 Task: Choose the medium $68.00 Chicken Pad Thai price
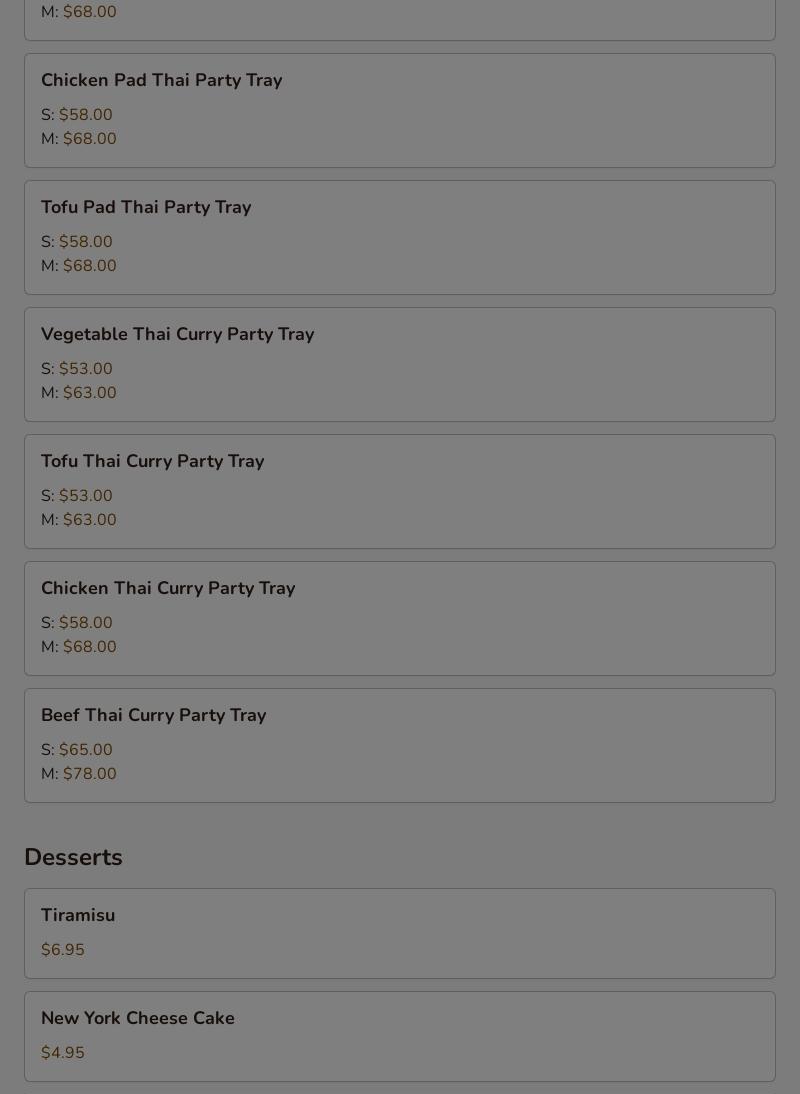[89, 139]
